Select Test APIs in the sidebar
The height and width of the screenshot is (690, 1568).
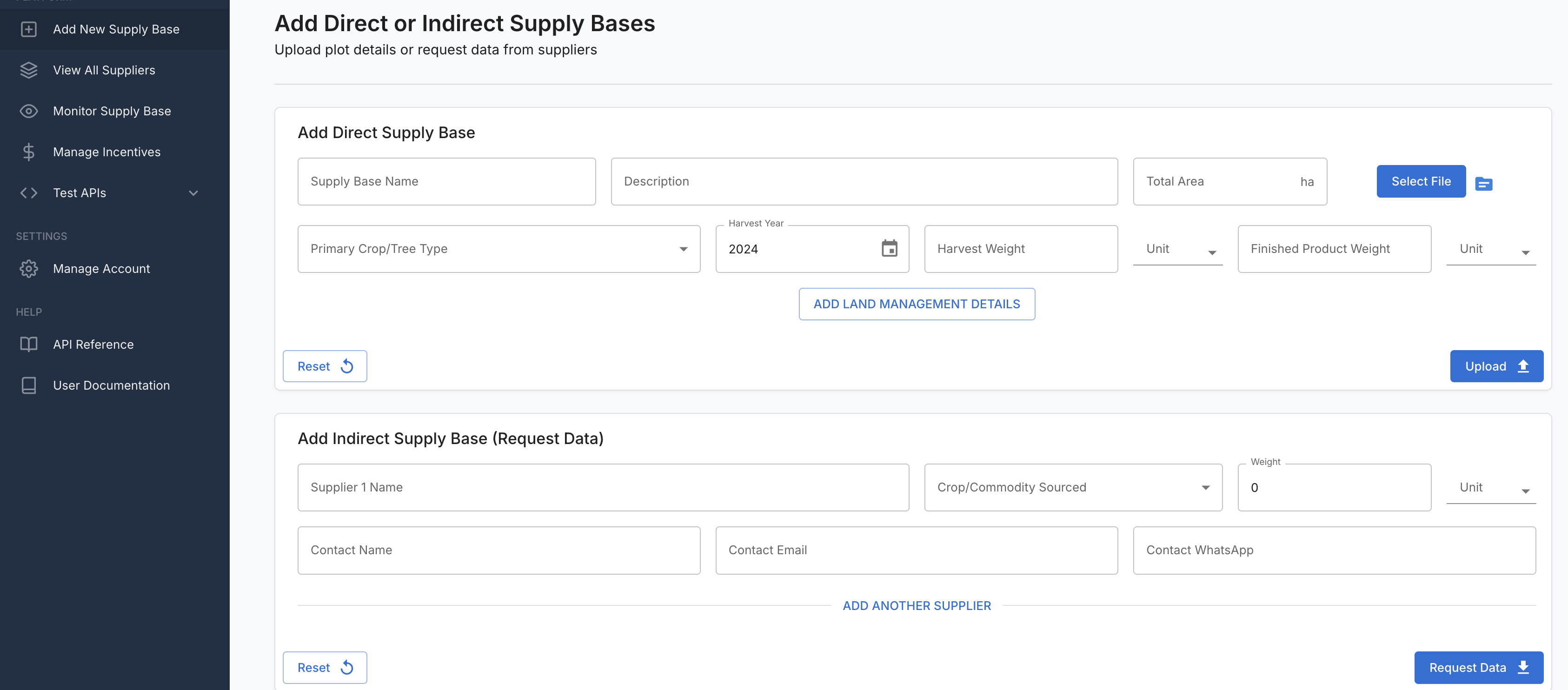tap(79, 193)
